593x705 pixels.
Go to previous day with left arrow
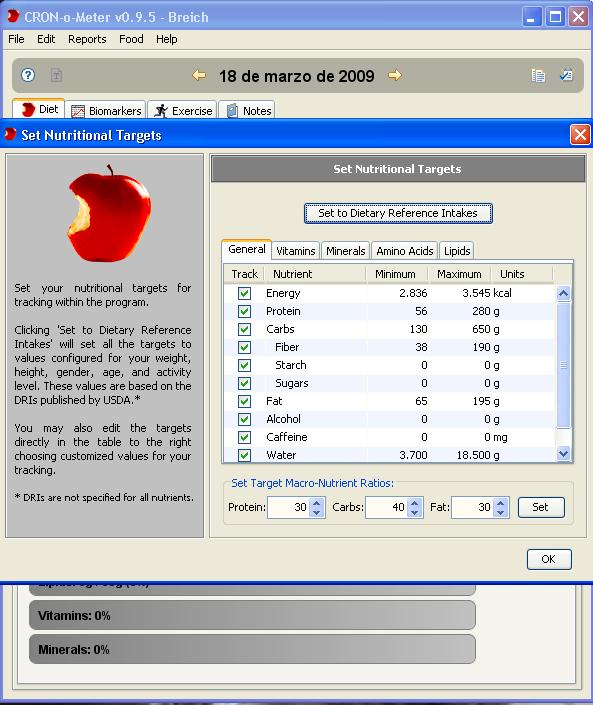tap(199, 75)
